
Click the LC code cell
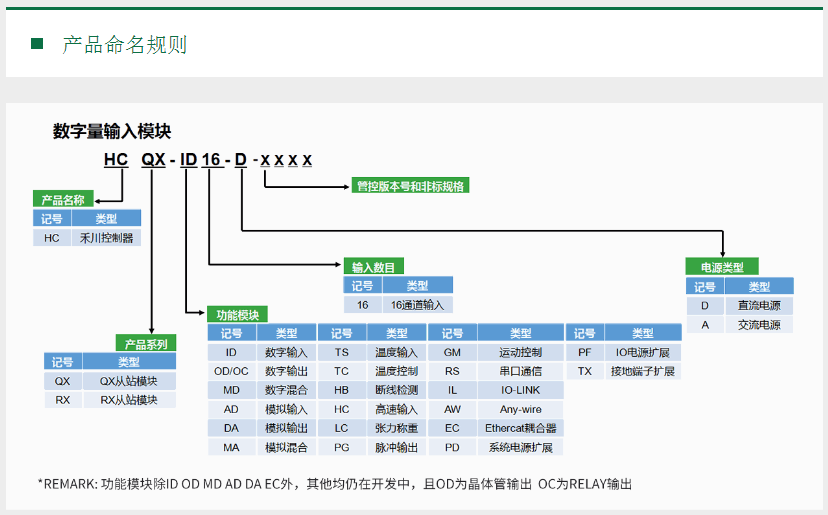[x=342, y=428]
